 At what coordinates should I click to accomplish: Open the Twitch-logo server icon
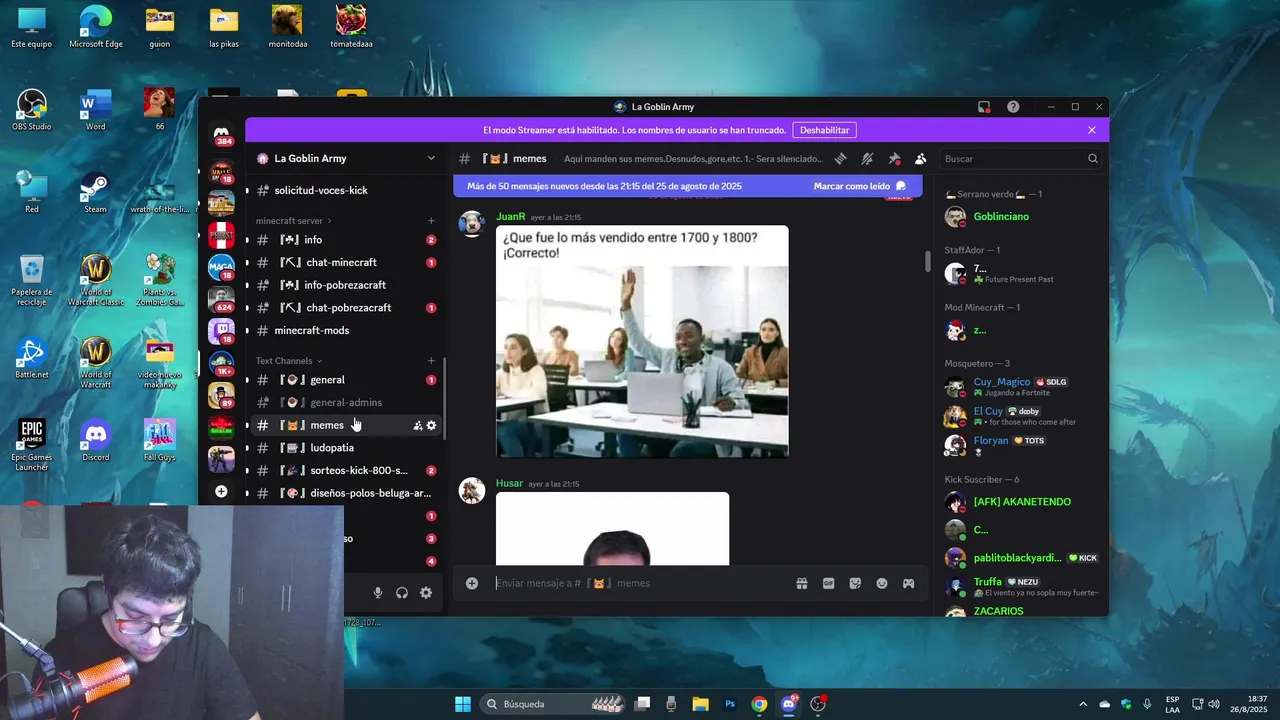point(221,331)
